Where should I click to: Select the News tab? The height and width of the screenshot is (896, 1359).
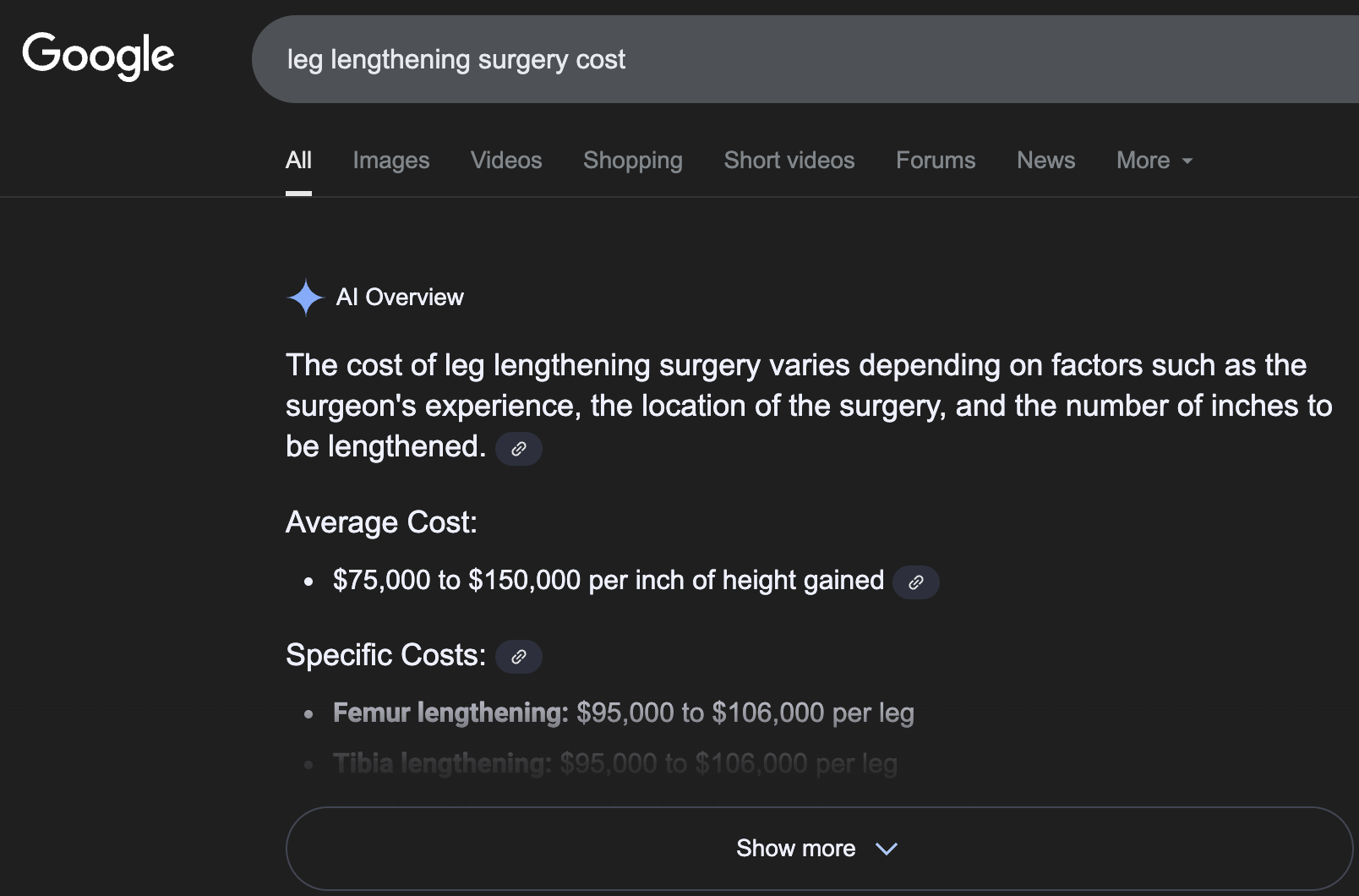pos(1045,161)
